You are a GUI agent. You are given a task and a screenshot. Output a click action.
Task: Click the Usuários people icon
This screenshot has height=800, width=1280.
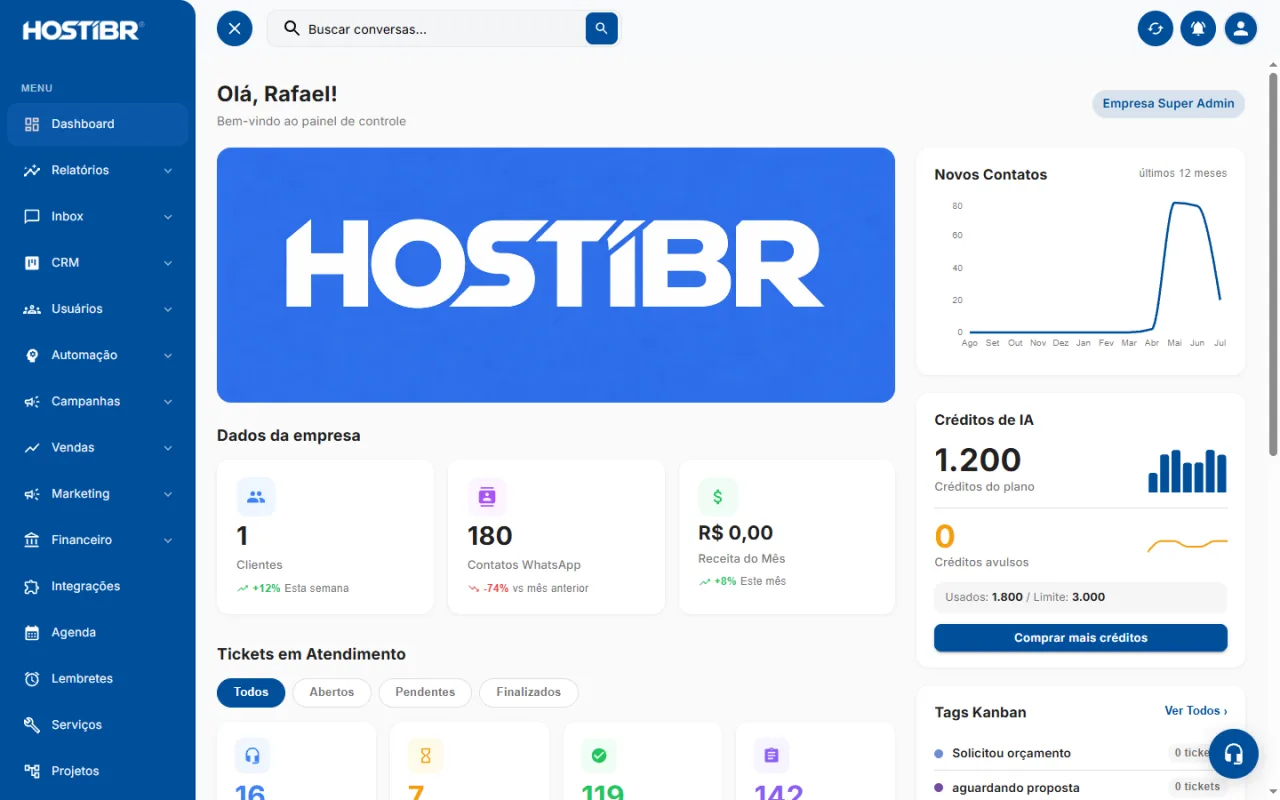(32, 309)
